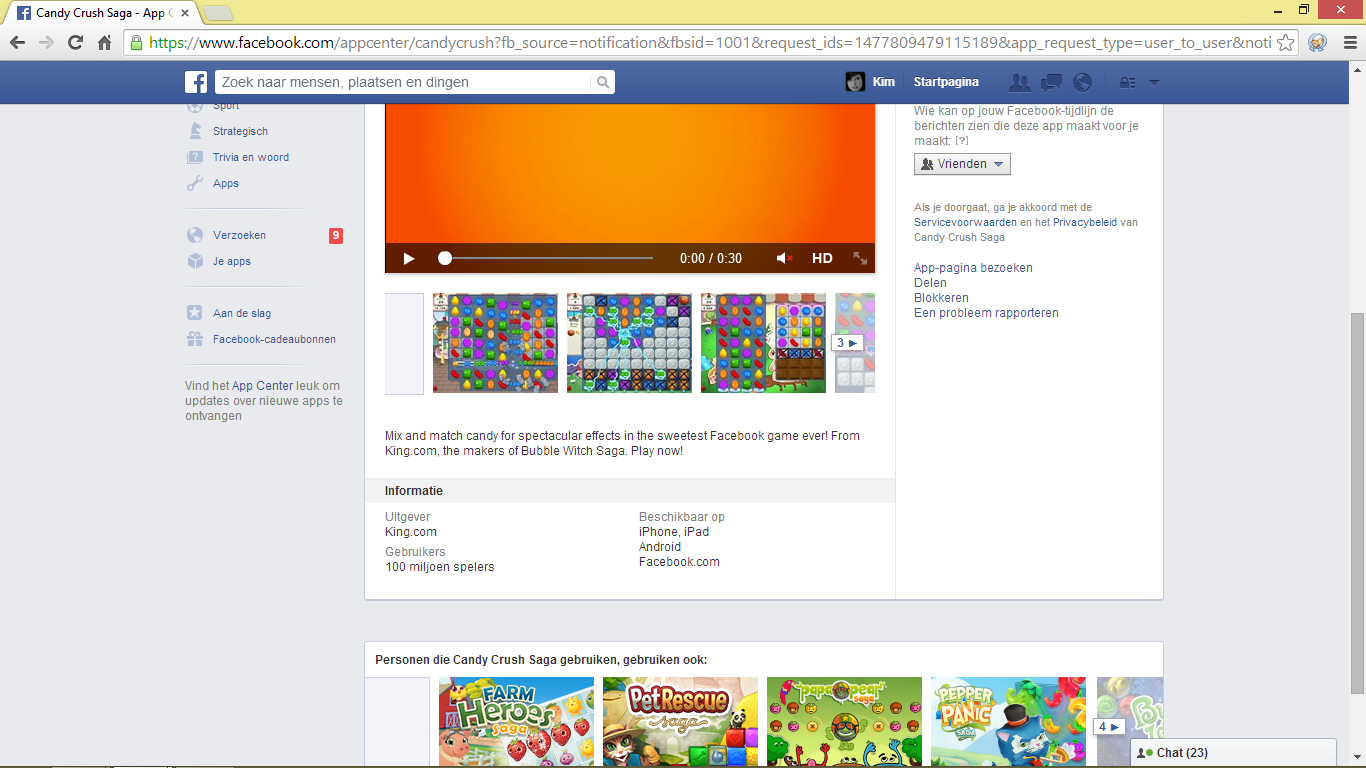Bookmark this page with star

coord(1286,42)
